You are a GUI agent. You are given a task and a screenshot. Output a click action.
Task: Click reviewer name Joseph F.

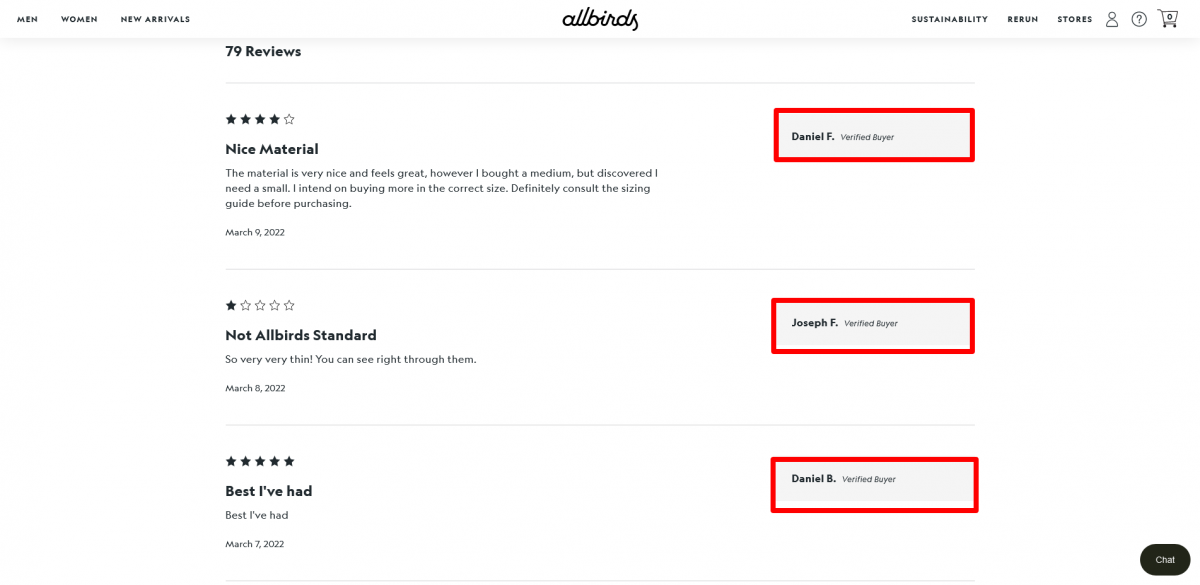[812, 322]
